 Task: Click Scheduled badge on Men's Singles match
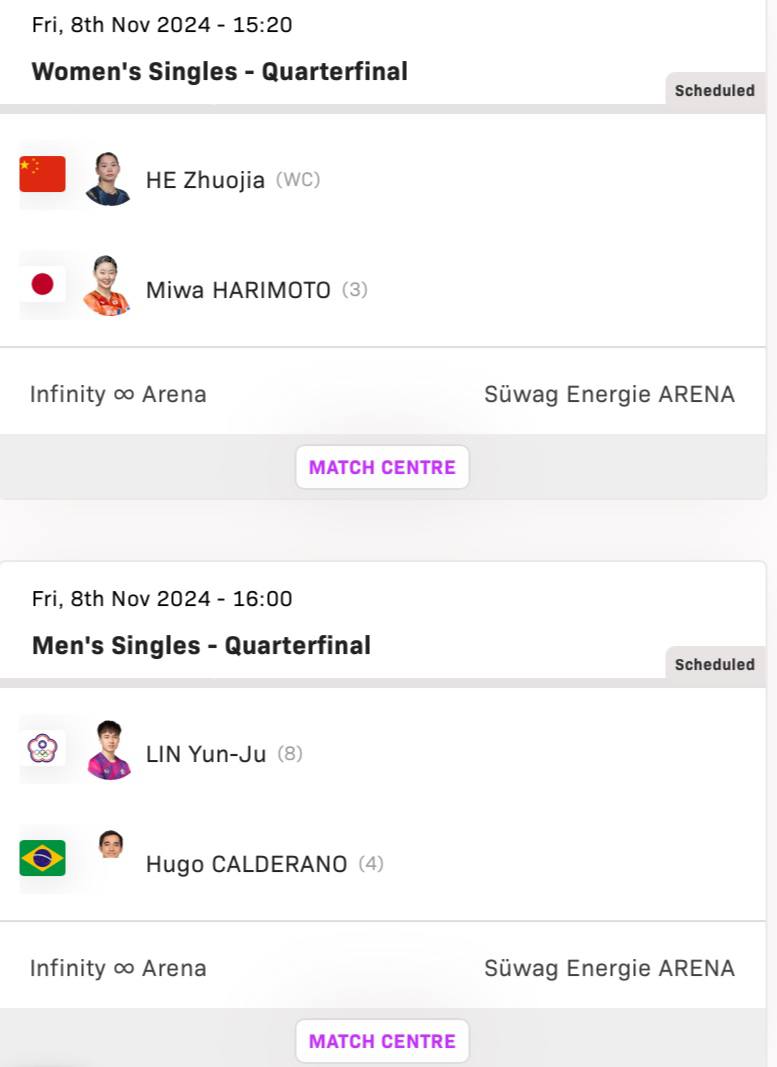714,665
